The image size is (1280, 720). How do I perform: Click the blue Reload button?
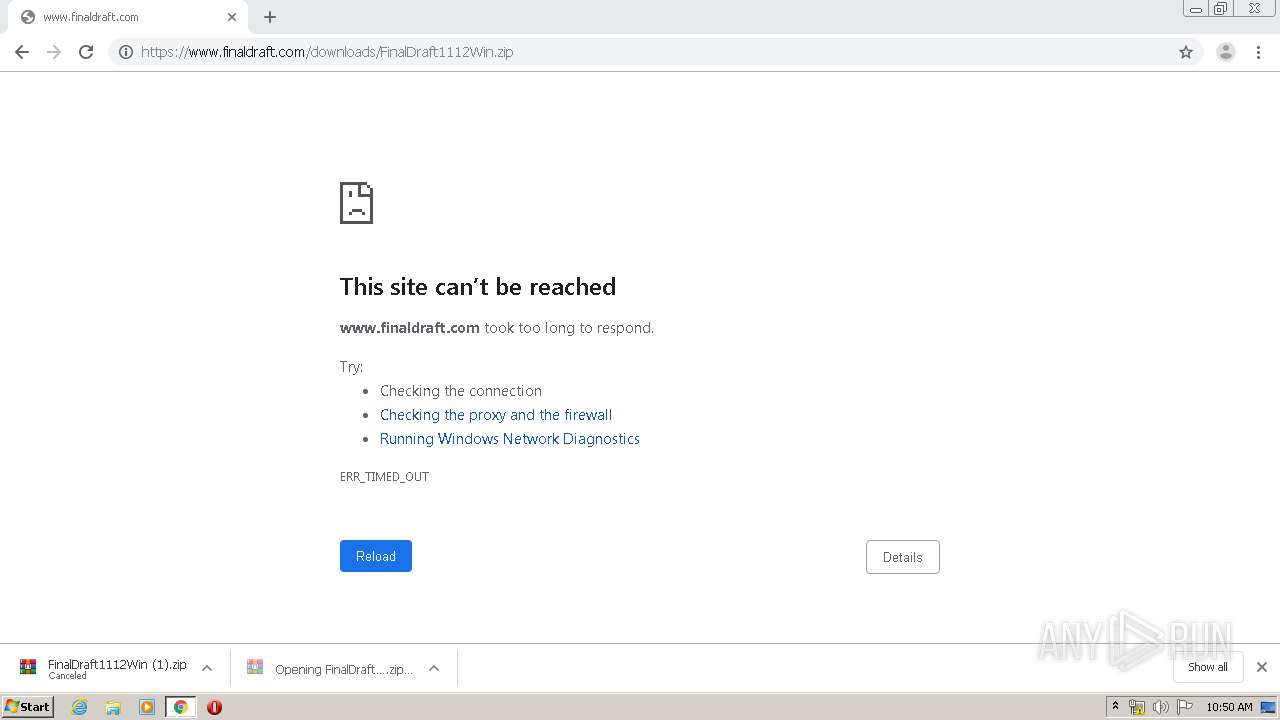coord(376,556)
